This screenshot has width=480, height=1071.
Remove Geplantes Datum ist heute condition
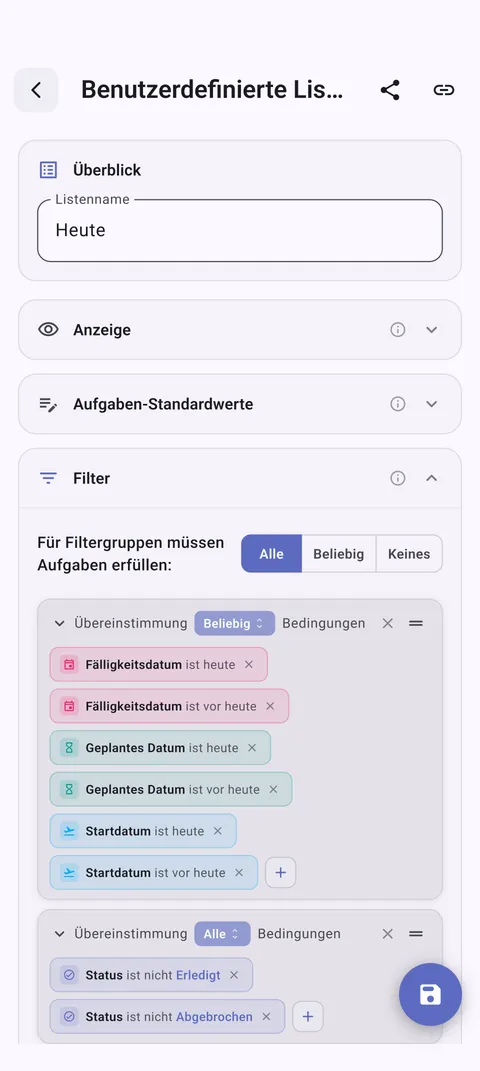click(x=252, y=748)
